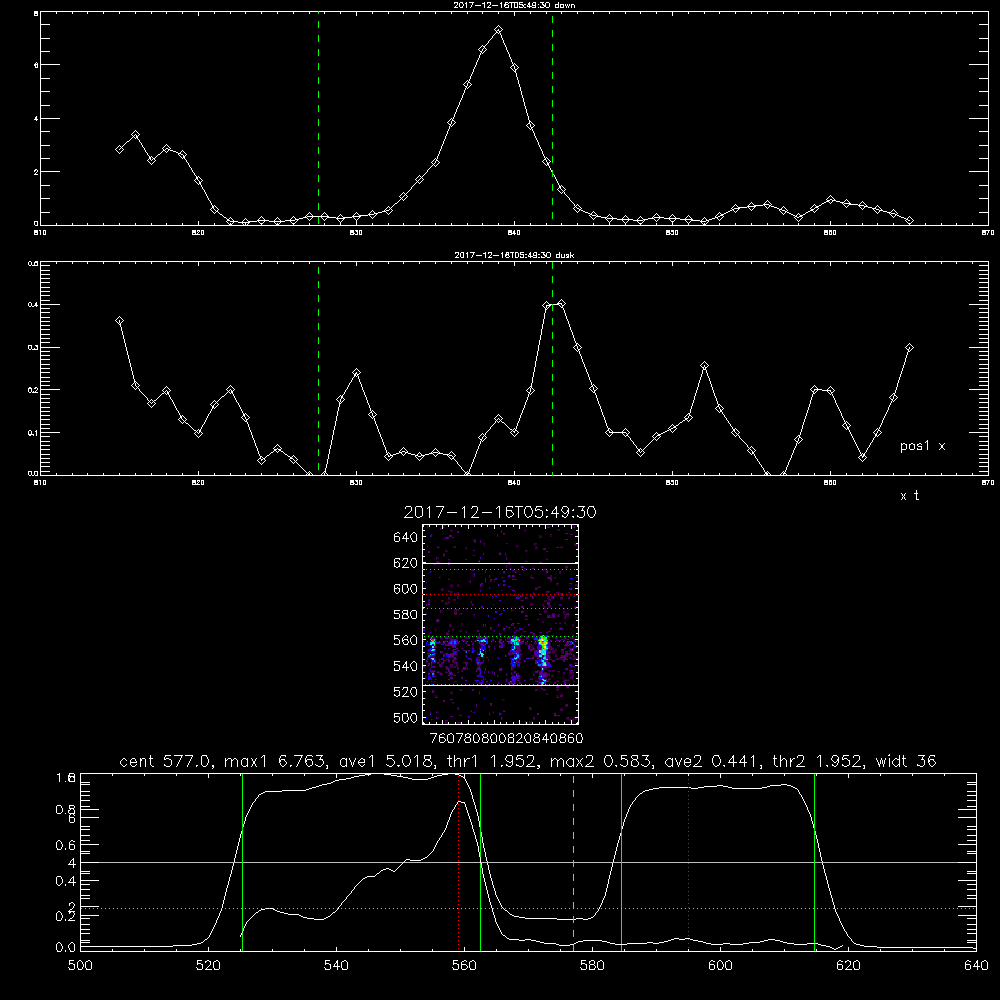Click the '560' label on spectrogram y-axis

tap(406, 640)
